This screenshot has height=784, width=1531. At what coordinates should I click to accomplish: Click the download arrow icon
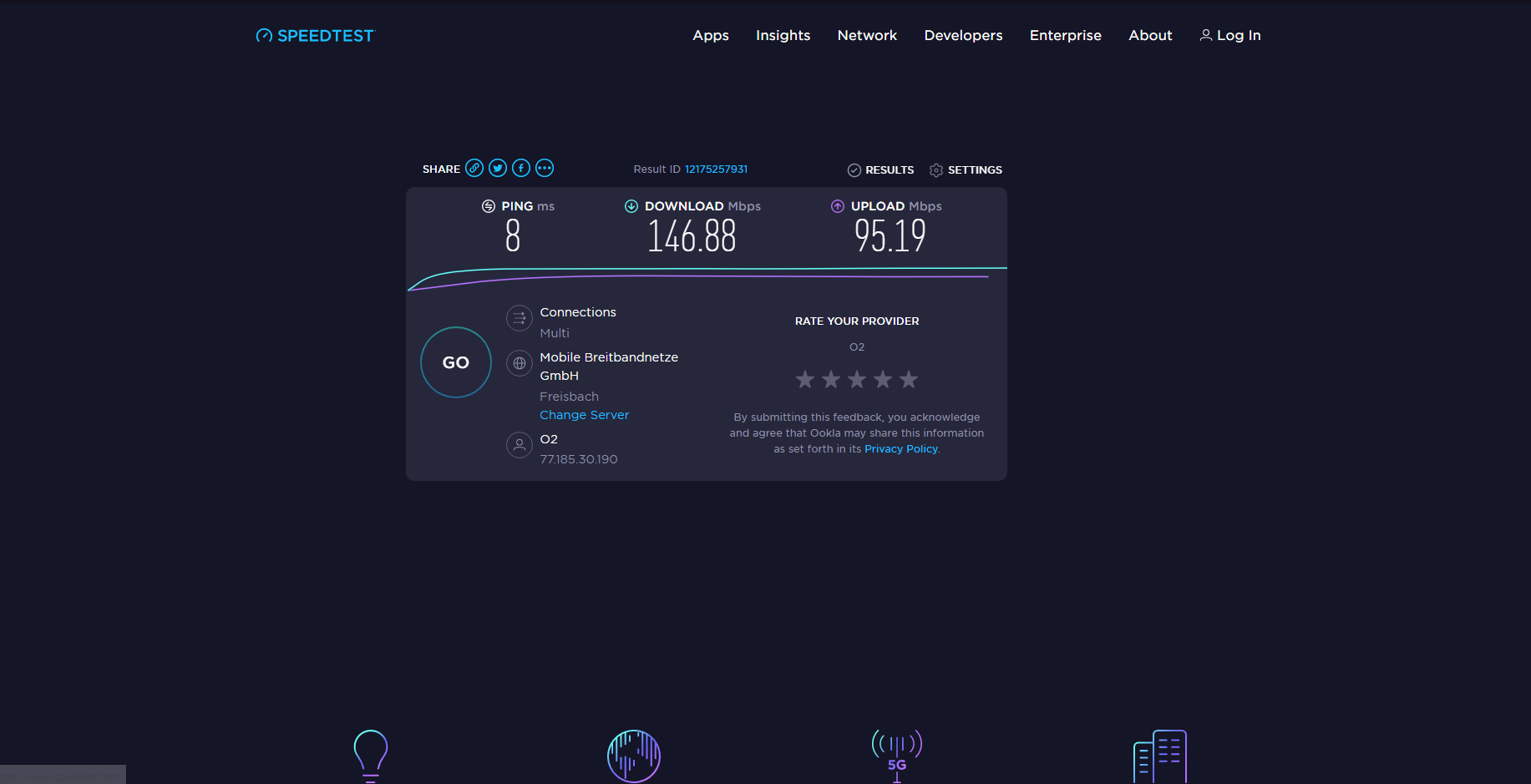click(x=631, y=206)
